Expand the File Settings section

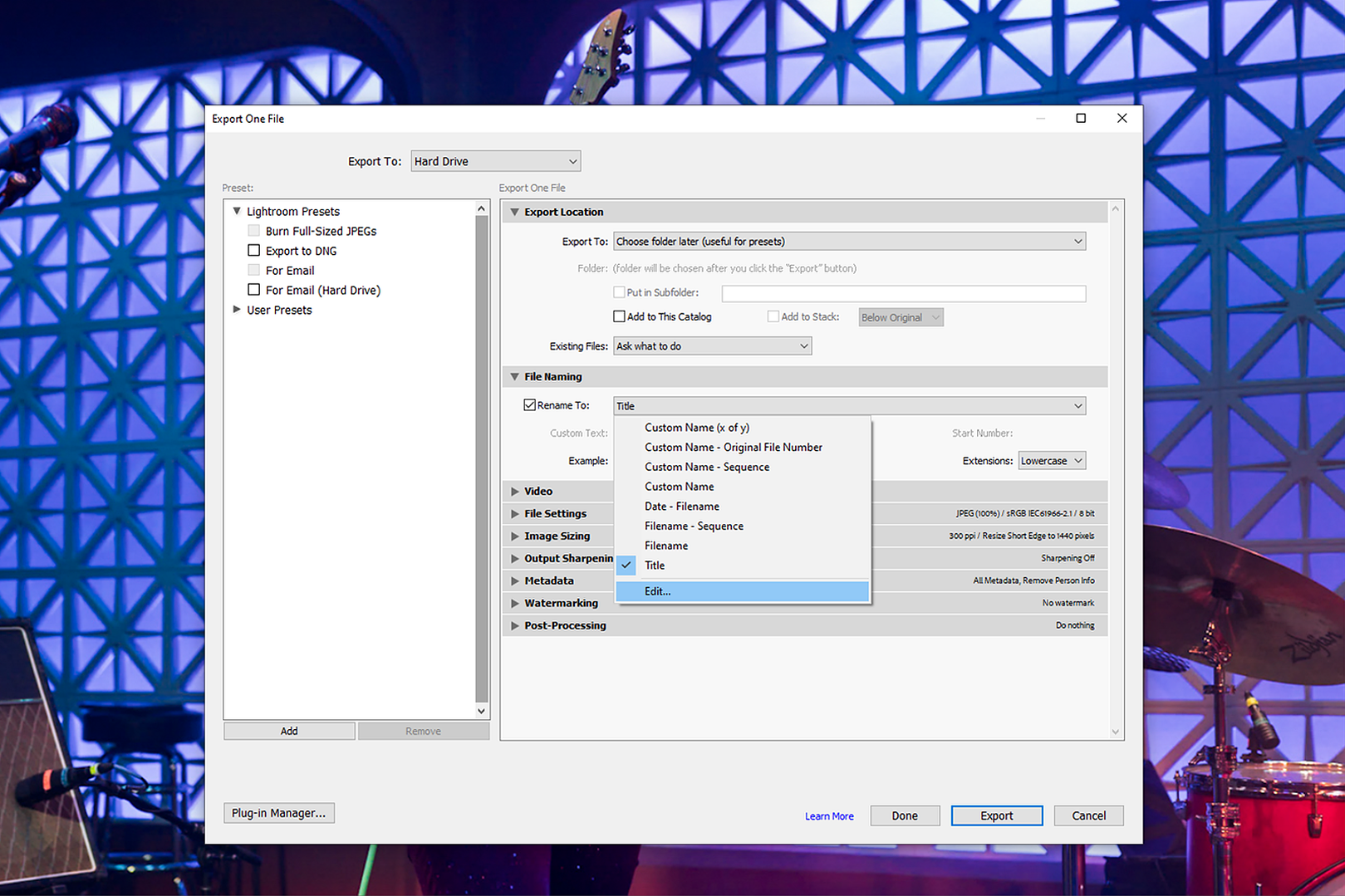[x=515, y=514]
